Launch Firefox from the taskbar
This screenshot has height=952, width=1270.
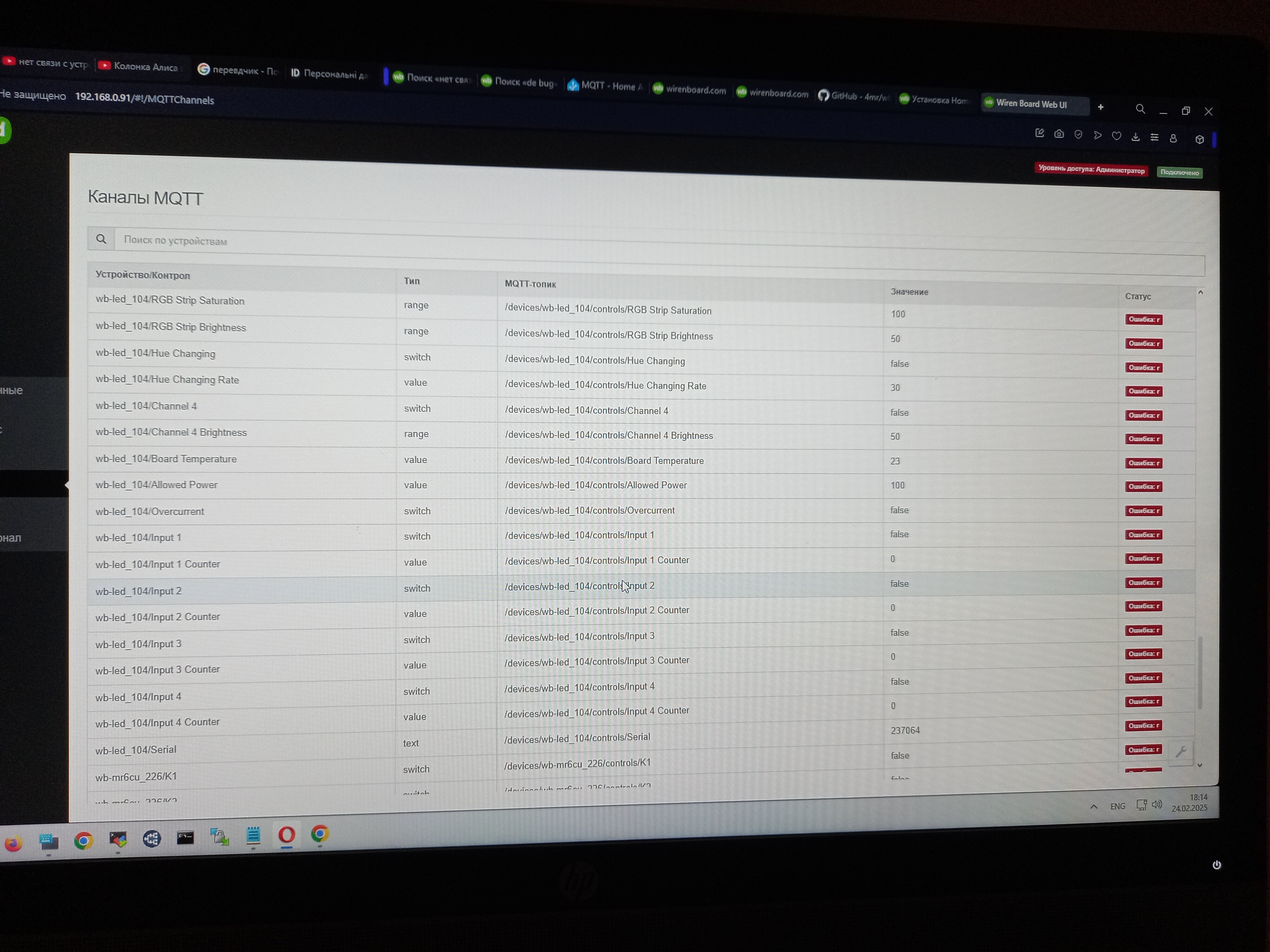tap(13, 843)
